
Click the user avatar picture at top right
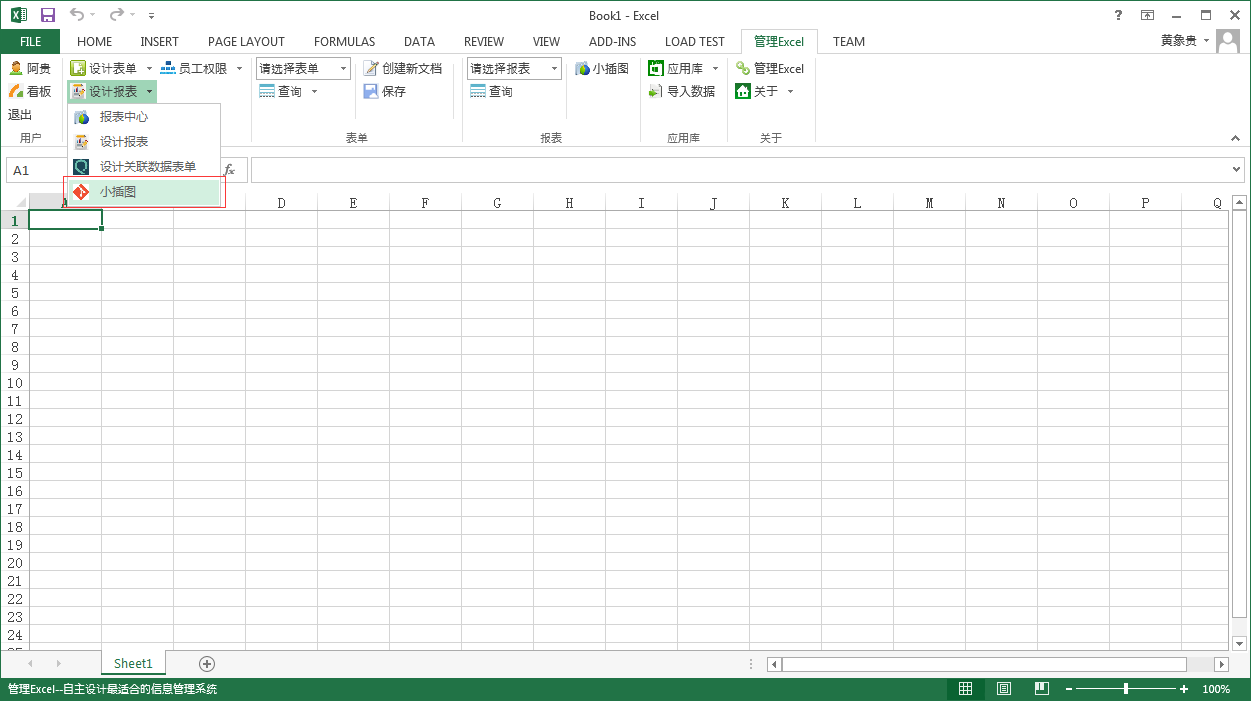pyautogui.click(x=1228, y=41)
